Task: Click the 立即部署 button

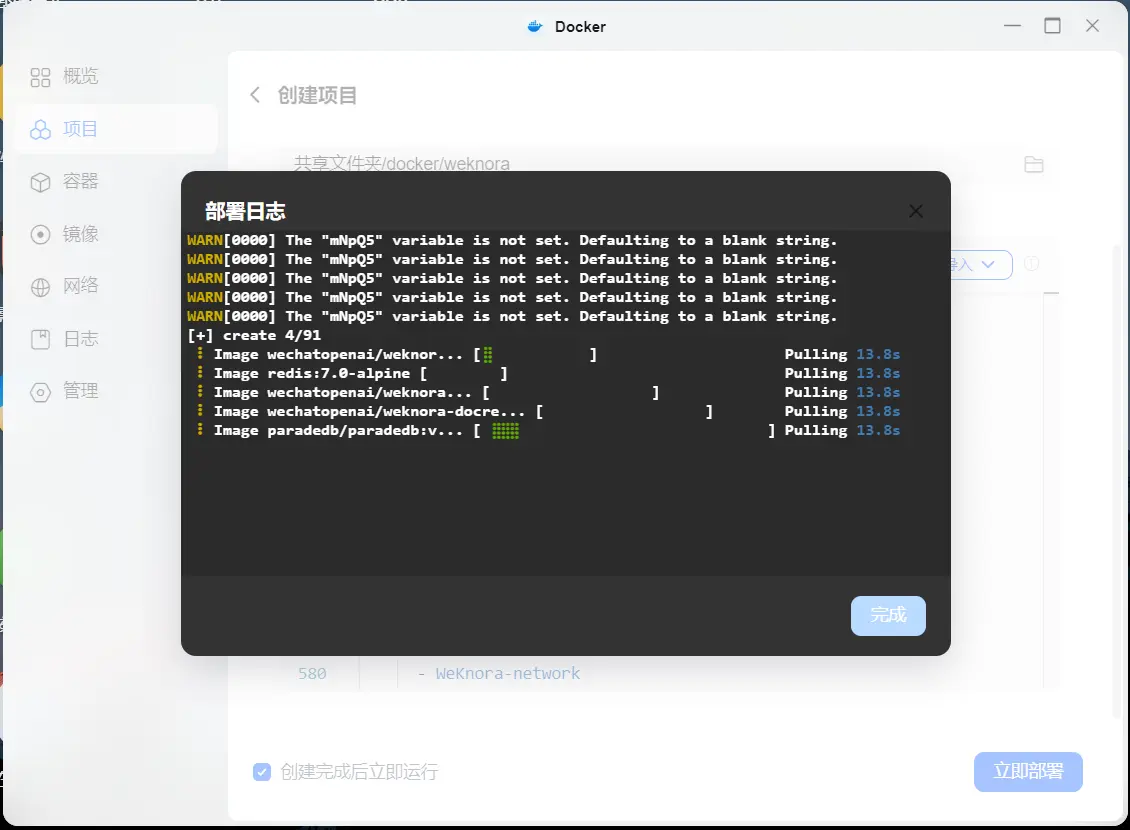Action: (1028, 772)
